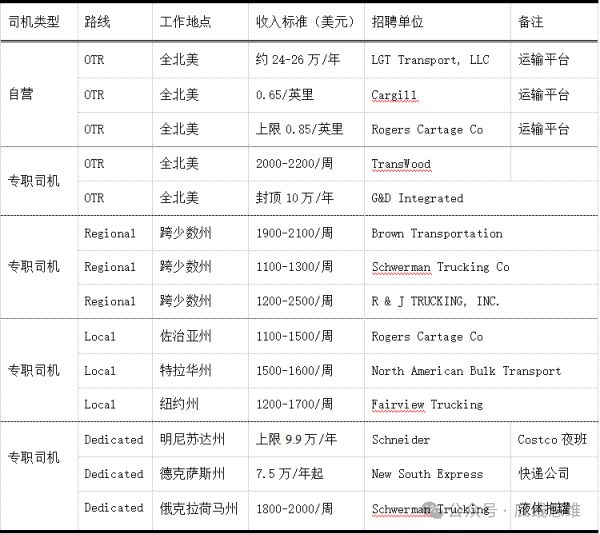
Task: Select the Brown Transportation cell
Action: point(437,233)
